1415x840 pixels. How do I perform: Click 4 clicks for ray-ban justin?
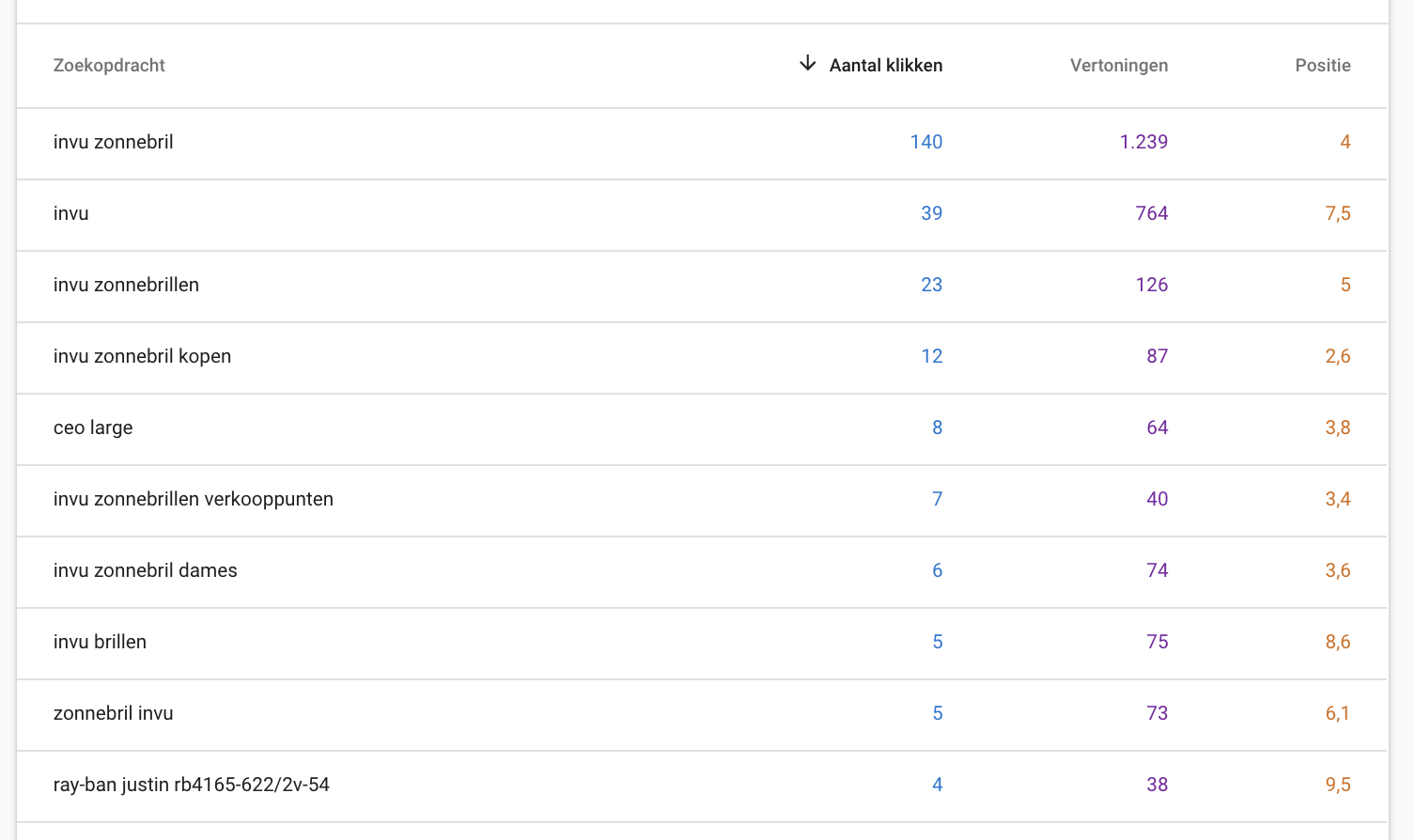[937, 785]
